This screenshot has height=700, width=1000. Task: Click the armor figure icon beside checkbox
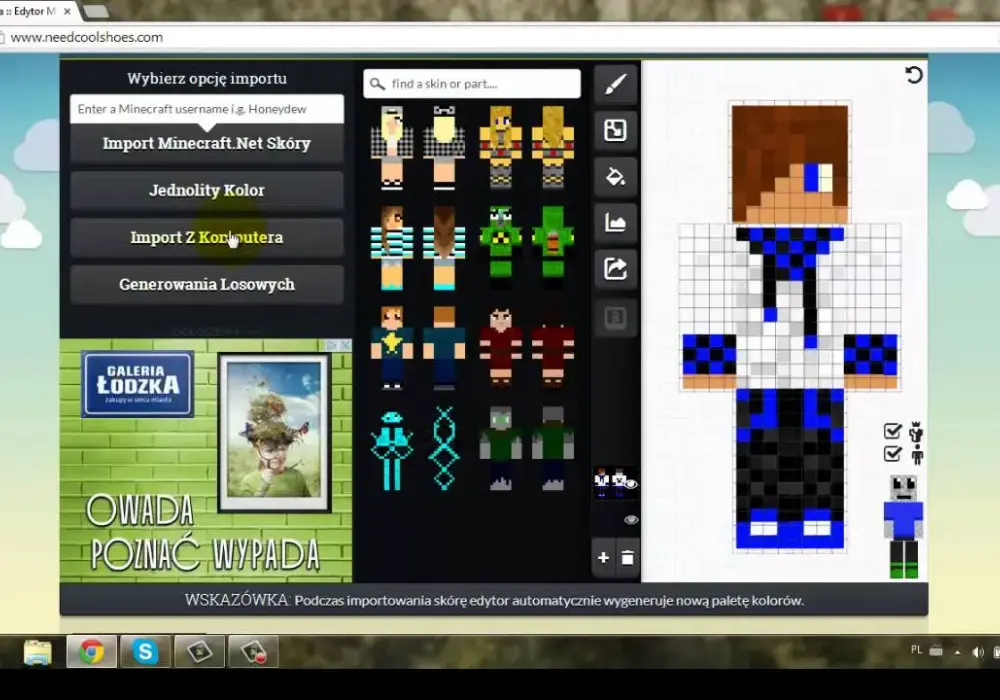pyautogui.click(x=916, y=432)
